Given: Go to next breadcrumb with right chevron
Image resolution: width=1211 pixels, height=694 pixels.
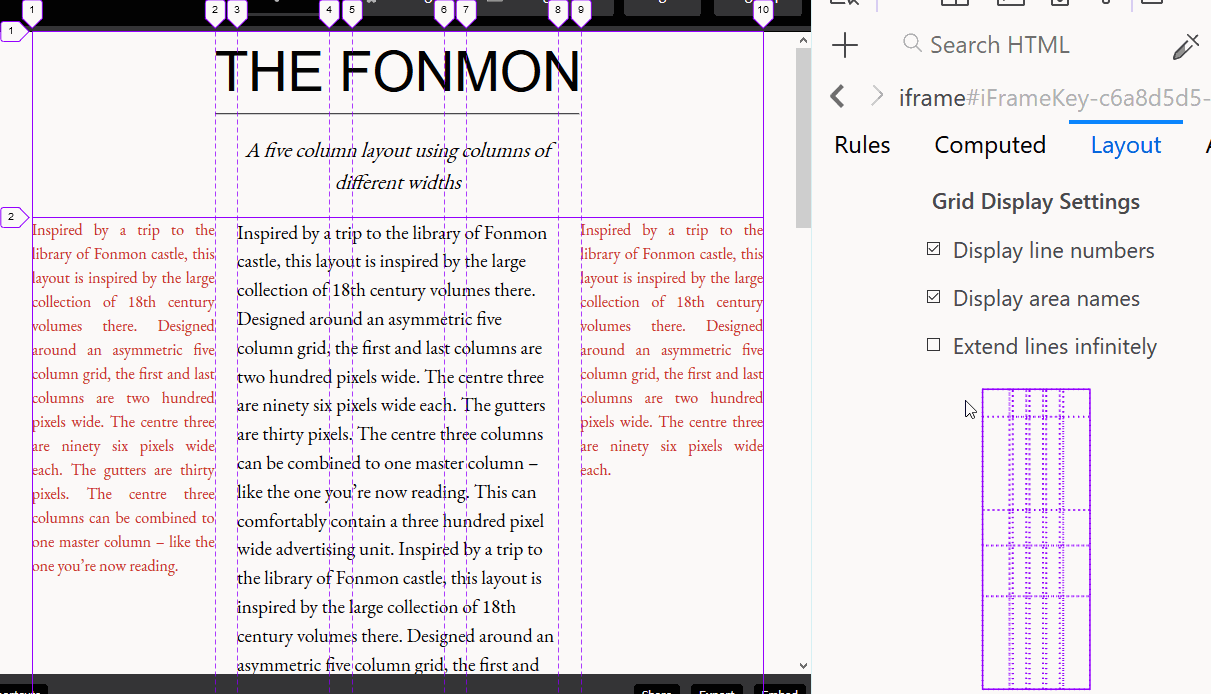Looking at the screenshot, I should pyautogui.click(x=877, y=97).
